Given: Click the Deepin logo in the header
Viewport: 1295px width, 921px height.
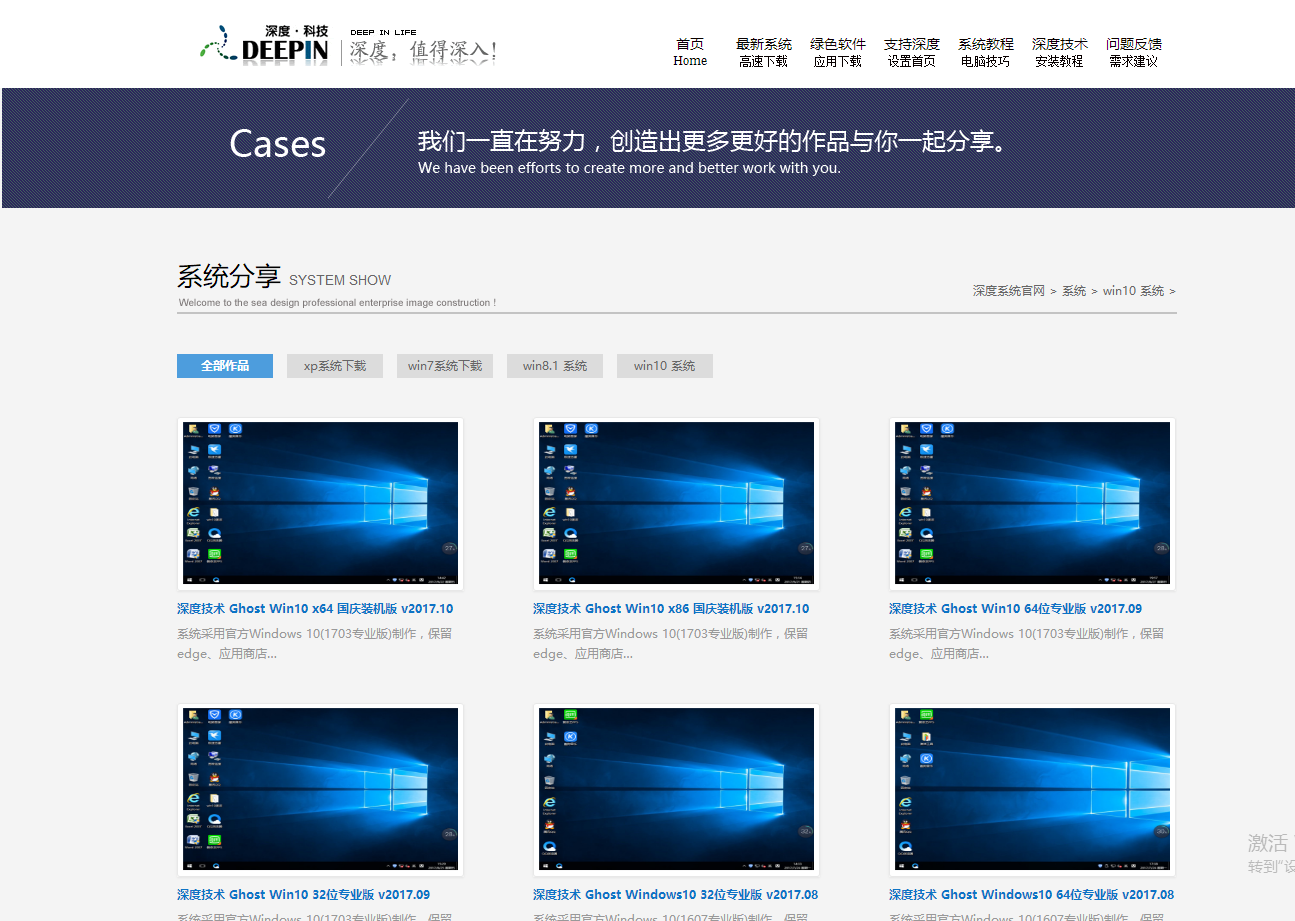Looking at the screenshot, I should point(265,46).
